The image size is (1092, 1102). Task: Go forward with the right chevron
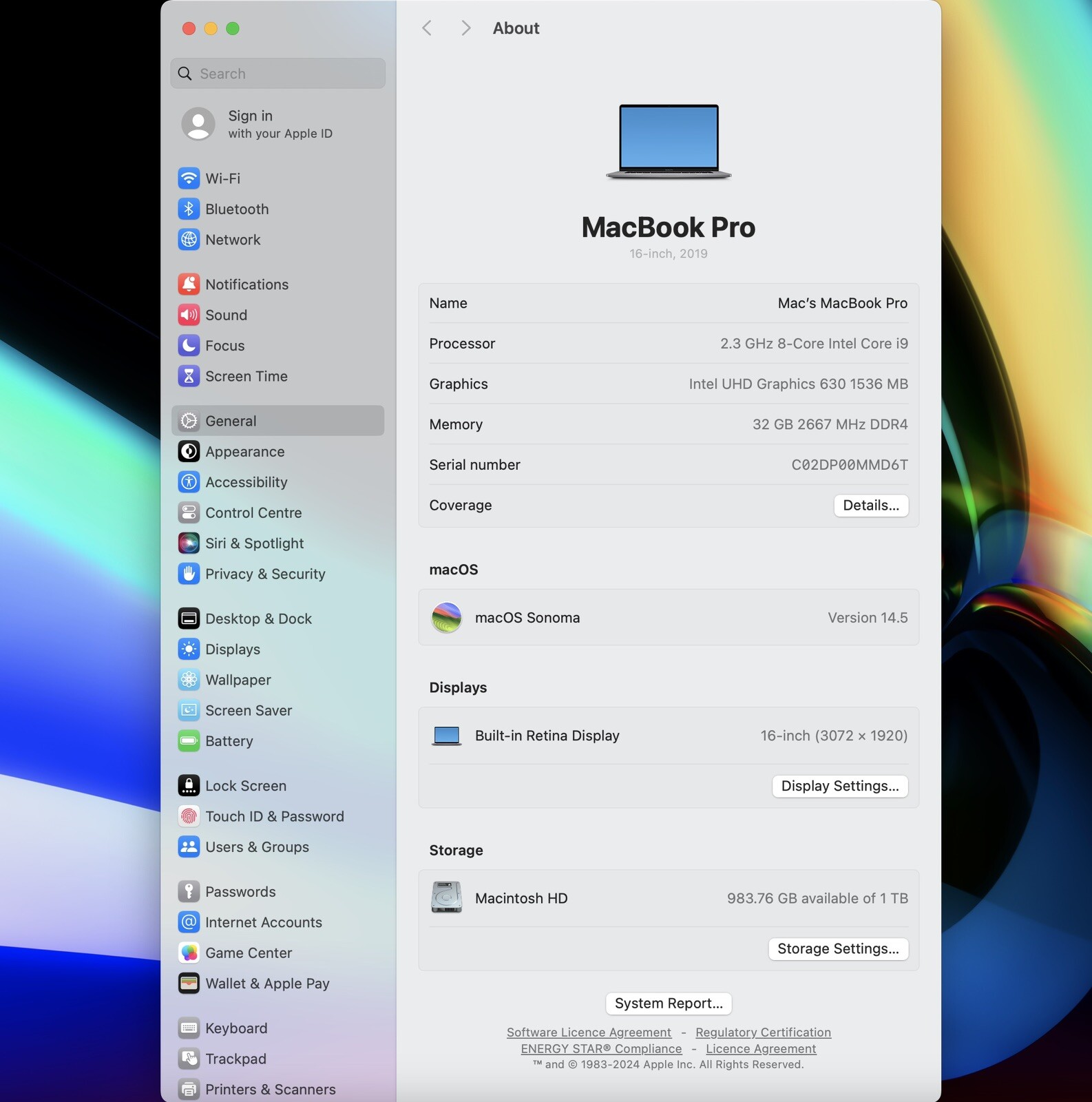click(466, 28)
